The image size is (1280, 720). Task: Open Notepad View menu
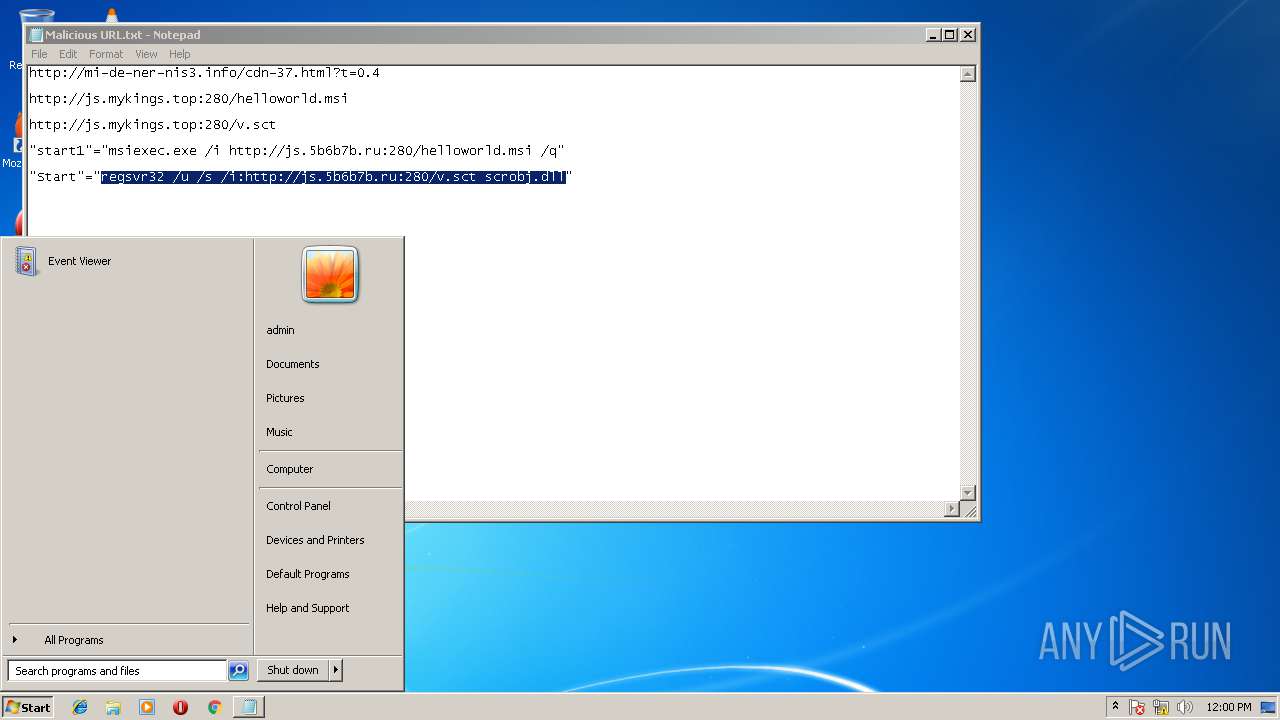(146, 54)
